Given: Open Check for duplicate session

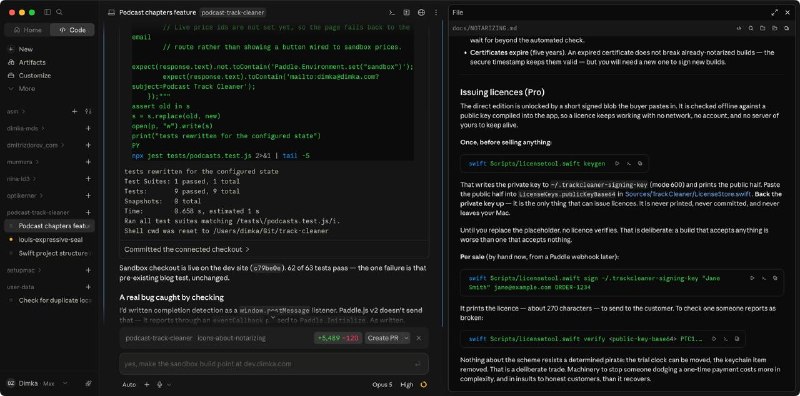Looking at the screenshot, I should [x=49, y=300].
